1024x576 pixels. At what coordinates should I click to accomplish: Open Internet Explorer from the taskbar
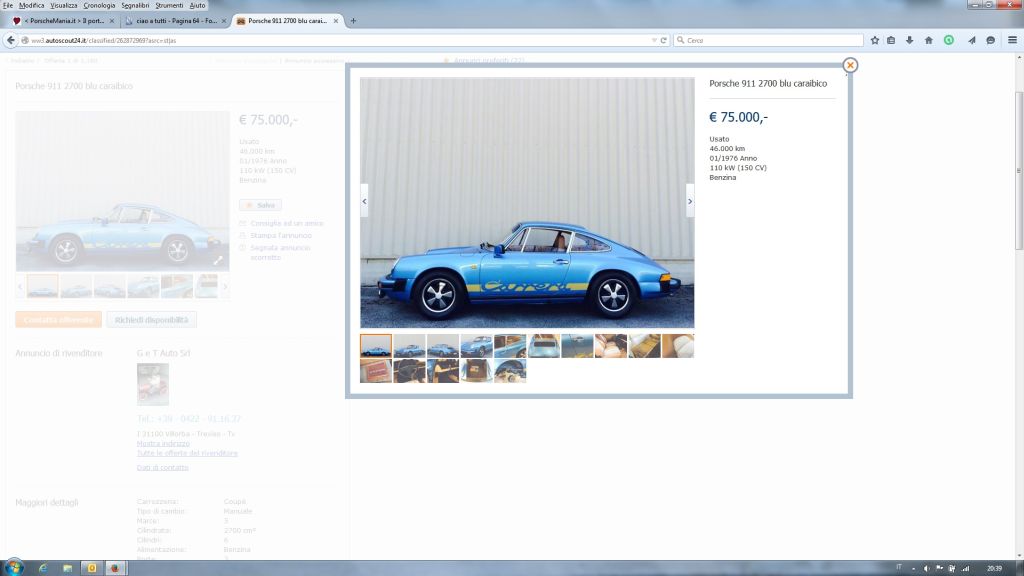[x=42, y=568]
